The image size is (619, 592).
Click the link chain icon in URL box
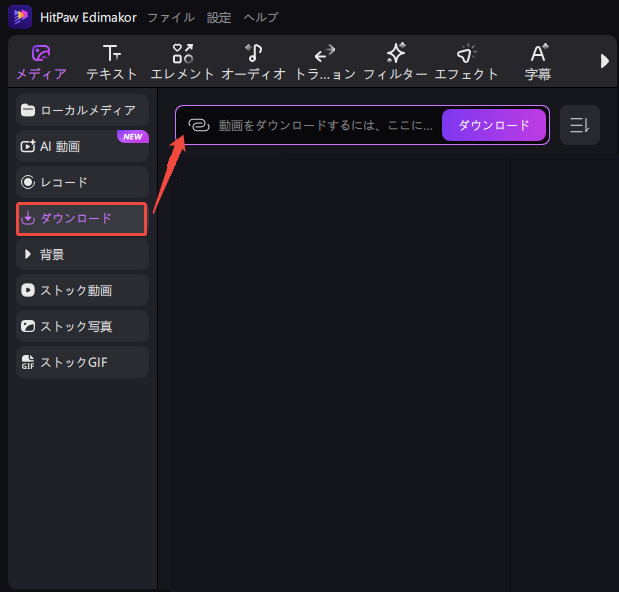(x=199, y=125)
